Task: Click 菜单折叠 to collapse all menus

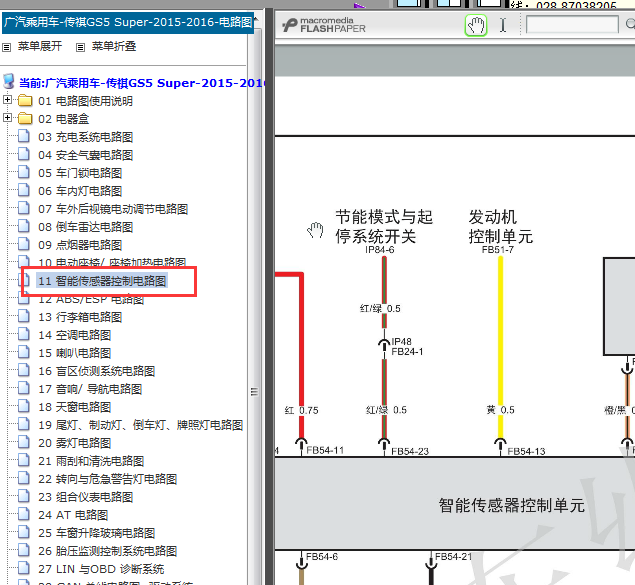Action: pos(114,46)
